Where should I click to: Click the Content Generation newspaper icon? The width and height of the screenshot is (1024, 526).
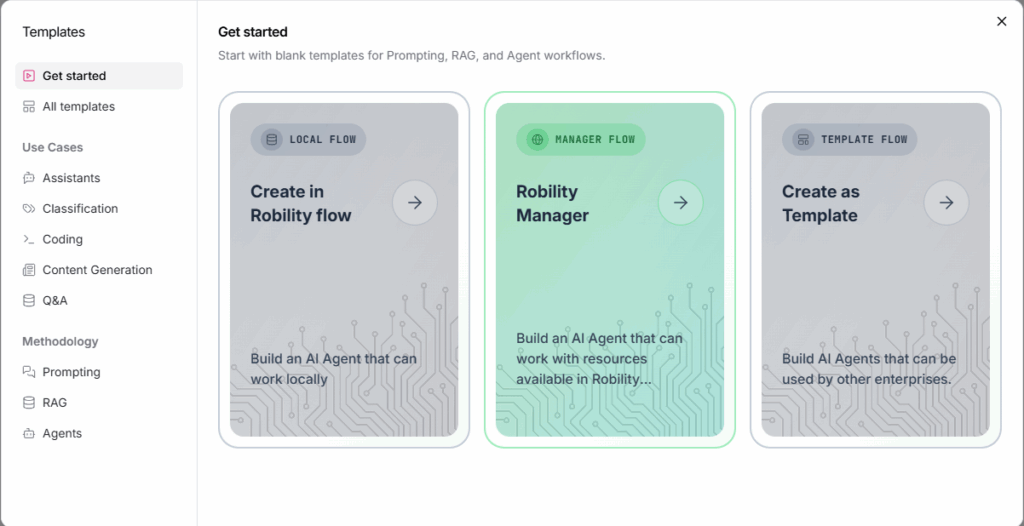click(29, 270)
